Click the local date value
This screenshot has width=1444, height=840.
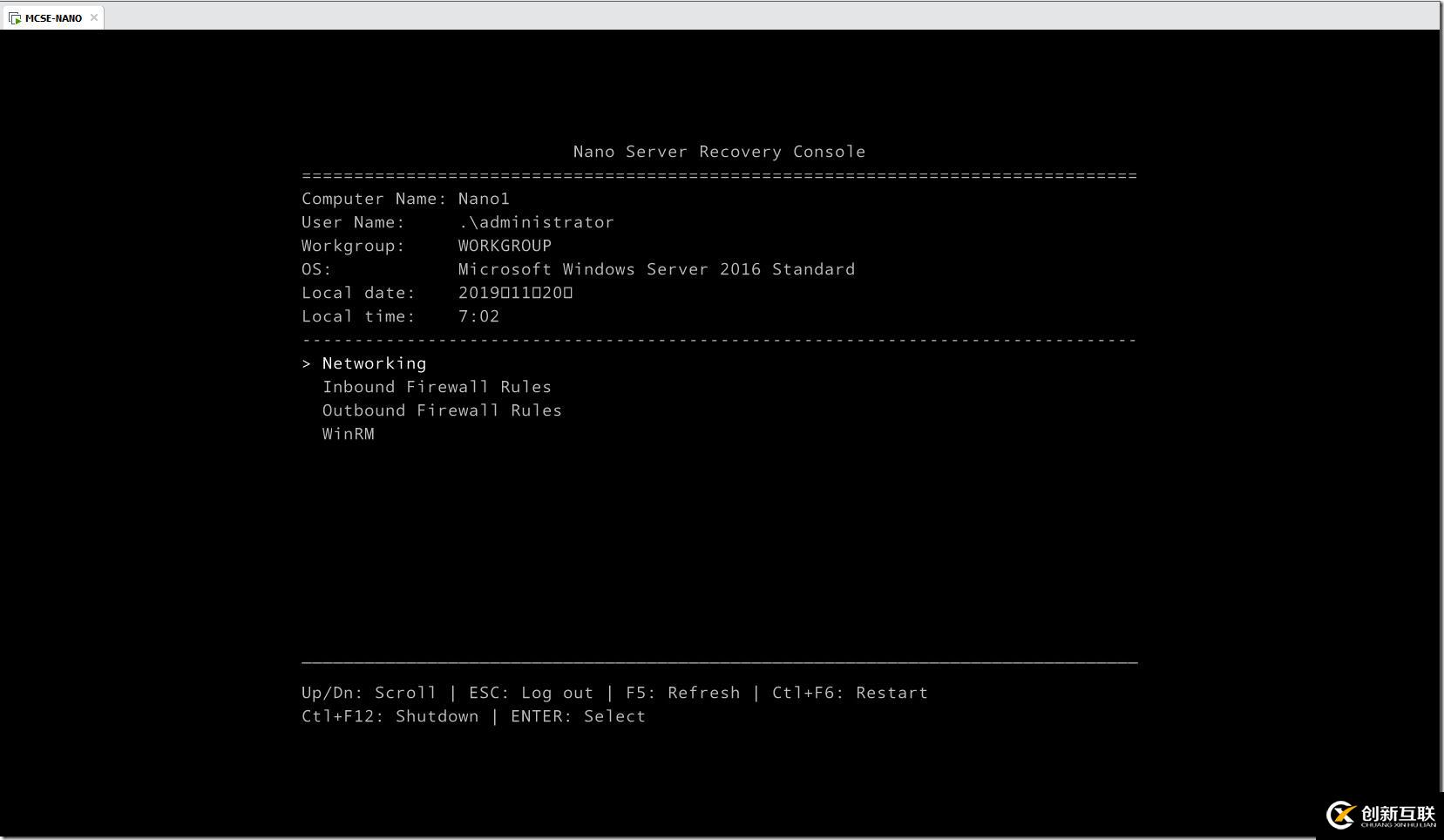coord(515,293)
